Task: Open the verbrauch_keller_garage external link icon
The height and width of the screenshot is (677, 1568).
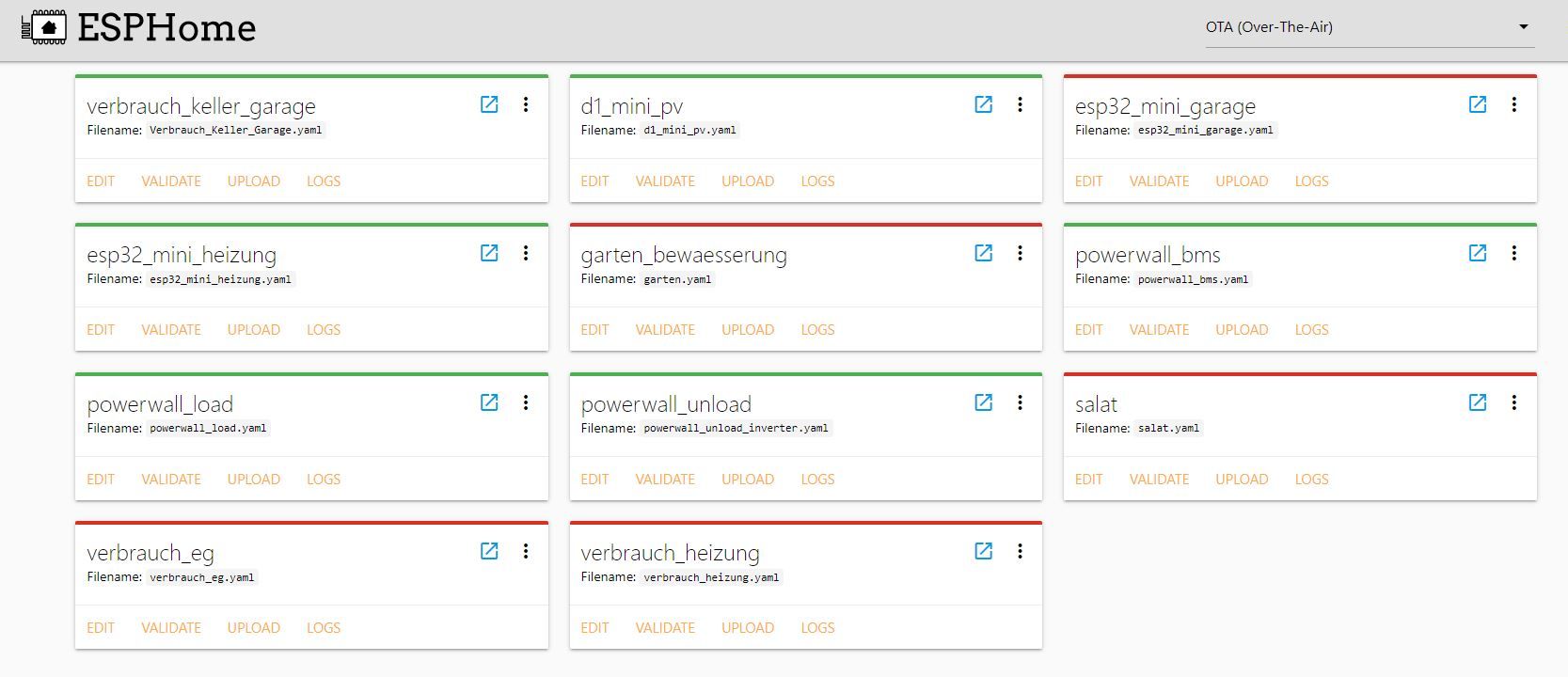Action: [x=489, y=104]
